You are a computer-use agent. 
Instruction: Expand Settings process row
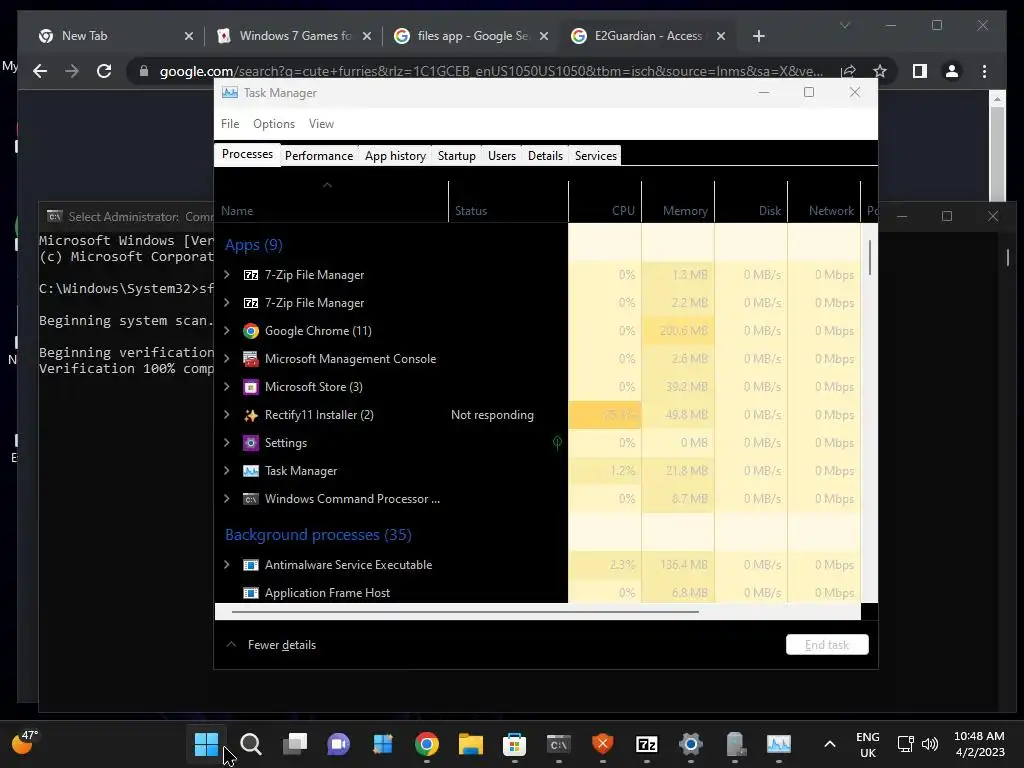(227, 443)
